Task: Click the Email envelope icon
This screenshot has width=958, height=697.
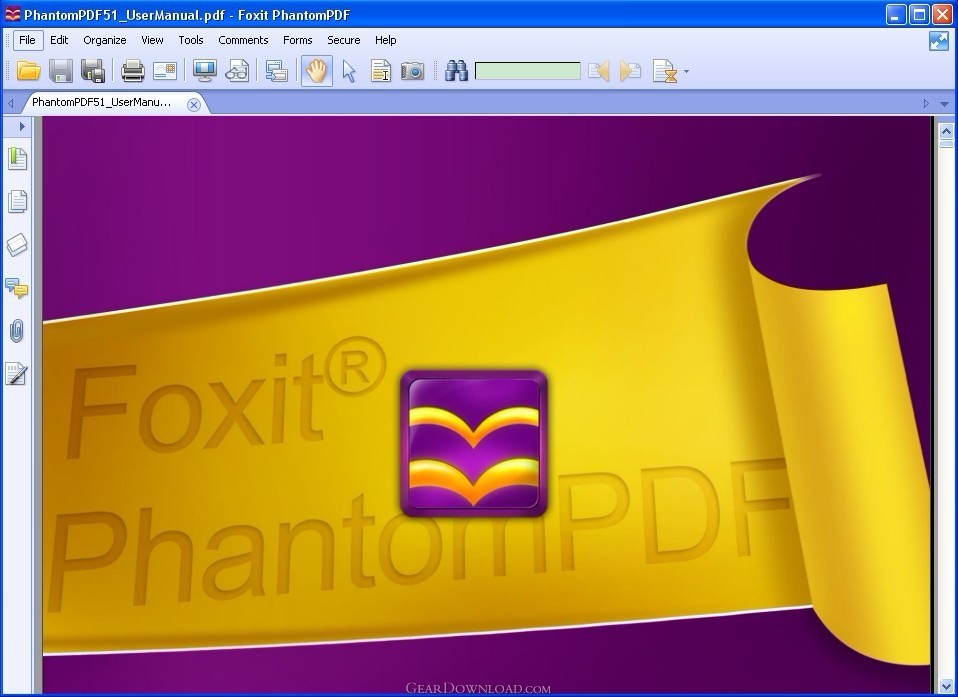Action: click(165, 71)
